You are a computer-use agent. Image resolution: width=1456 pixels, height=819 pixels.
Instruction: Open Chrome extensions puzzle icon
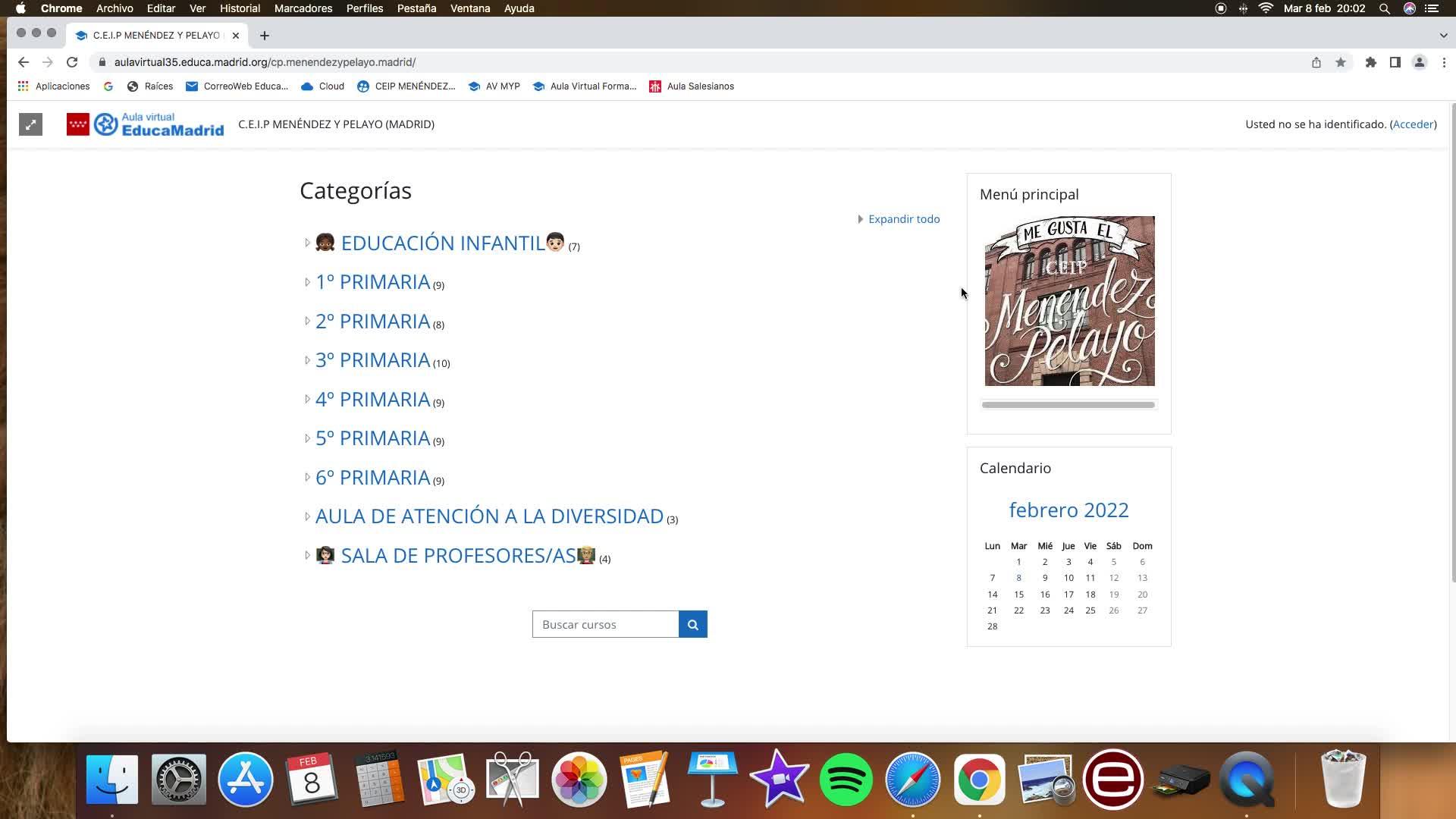point(1370,62)
